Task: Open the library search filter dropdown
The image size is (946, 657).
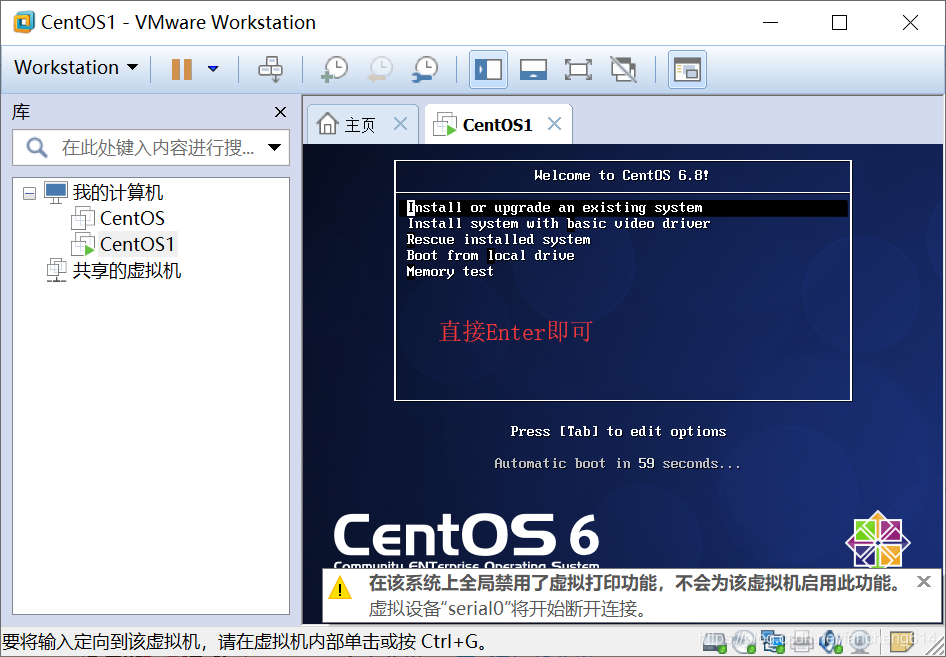Action: point(275,147)
